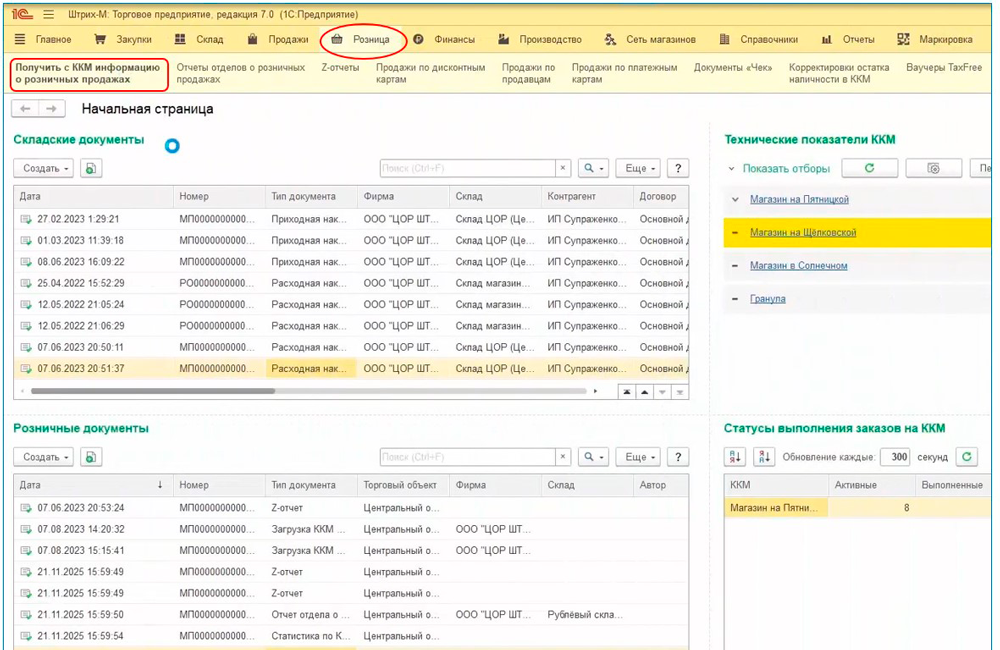Image resolution: width=1000 pixels, height=650 pixels.
Task: Click the help button in Складские документы
Action: click(x=678, y=169)
